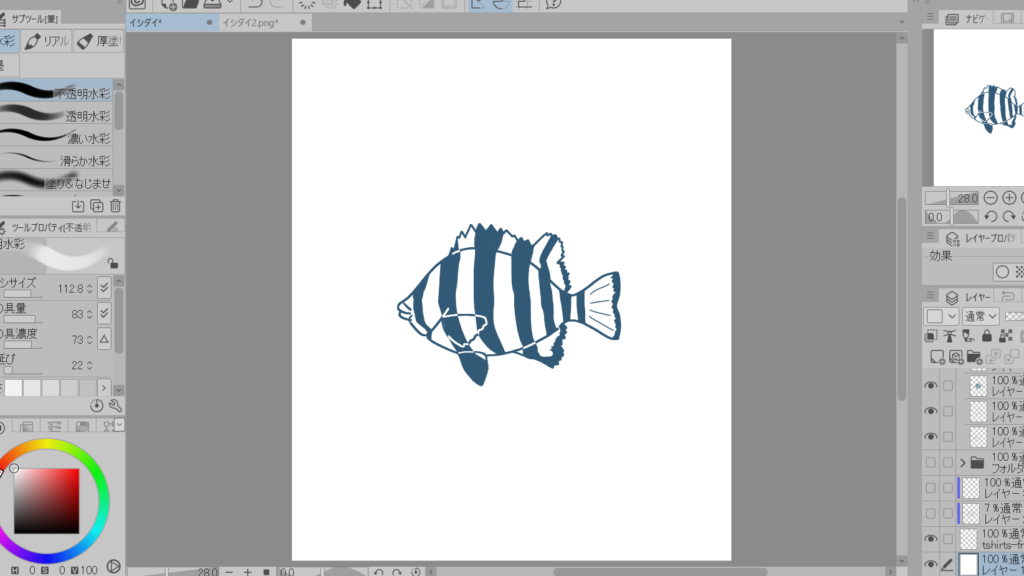The height and width of the screenshot is (576, 1024).
Task: Click the lock layer padlock icon
Action: pyautogui.click(x=987, y=336)
